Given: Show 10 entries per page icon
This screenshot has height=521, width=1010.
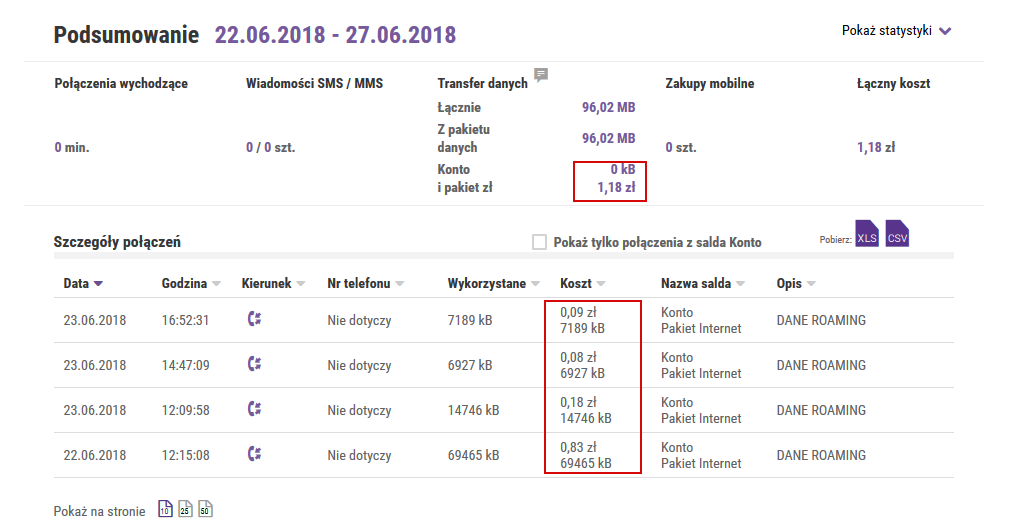Looking at the screenshot, I should pyautogui.click(x=165, y=509).
